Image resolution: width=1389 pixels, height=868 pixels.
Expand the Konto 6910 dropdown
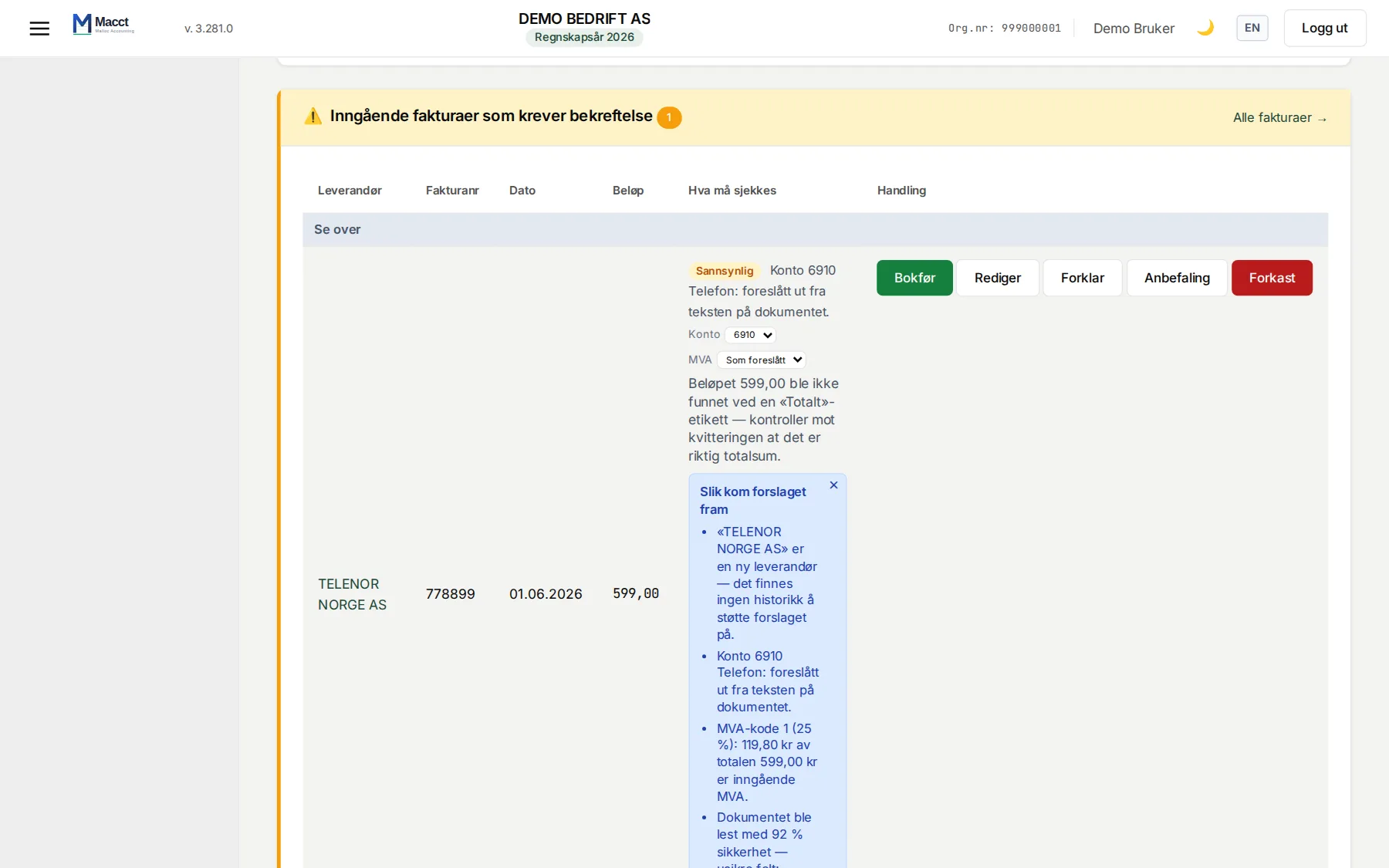750,335
